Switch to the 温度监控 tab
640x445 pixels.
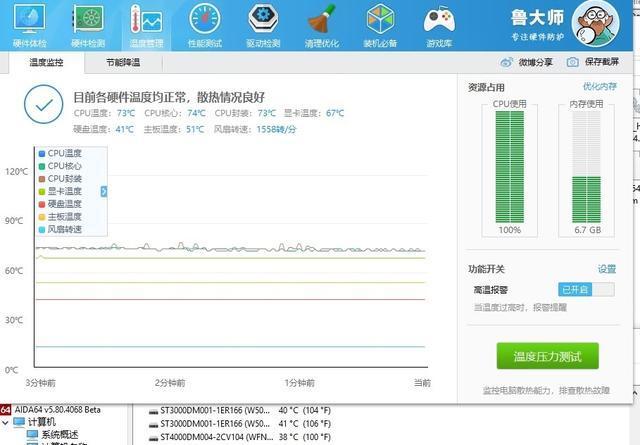(46, 62)
